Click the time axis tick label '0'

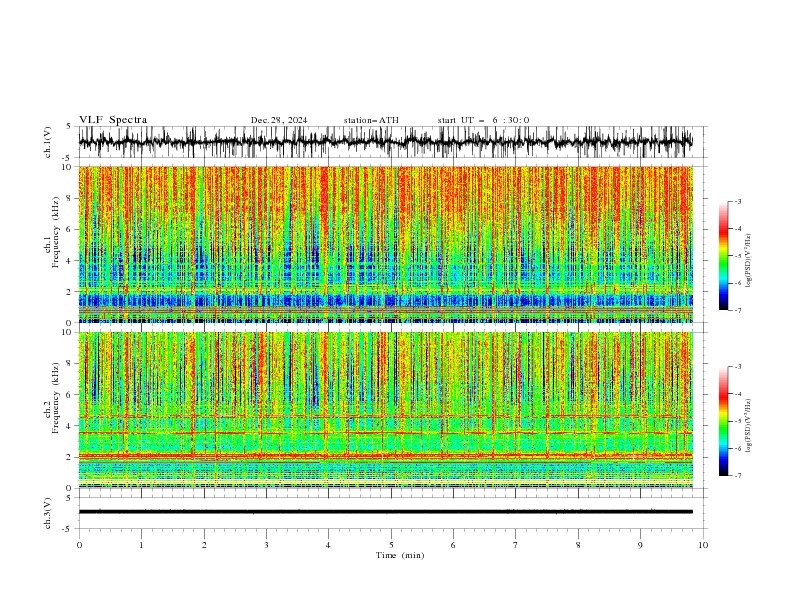pos(79,545)
